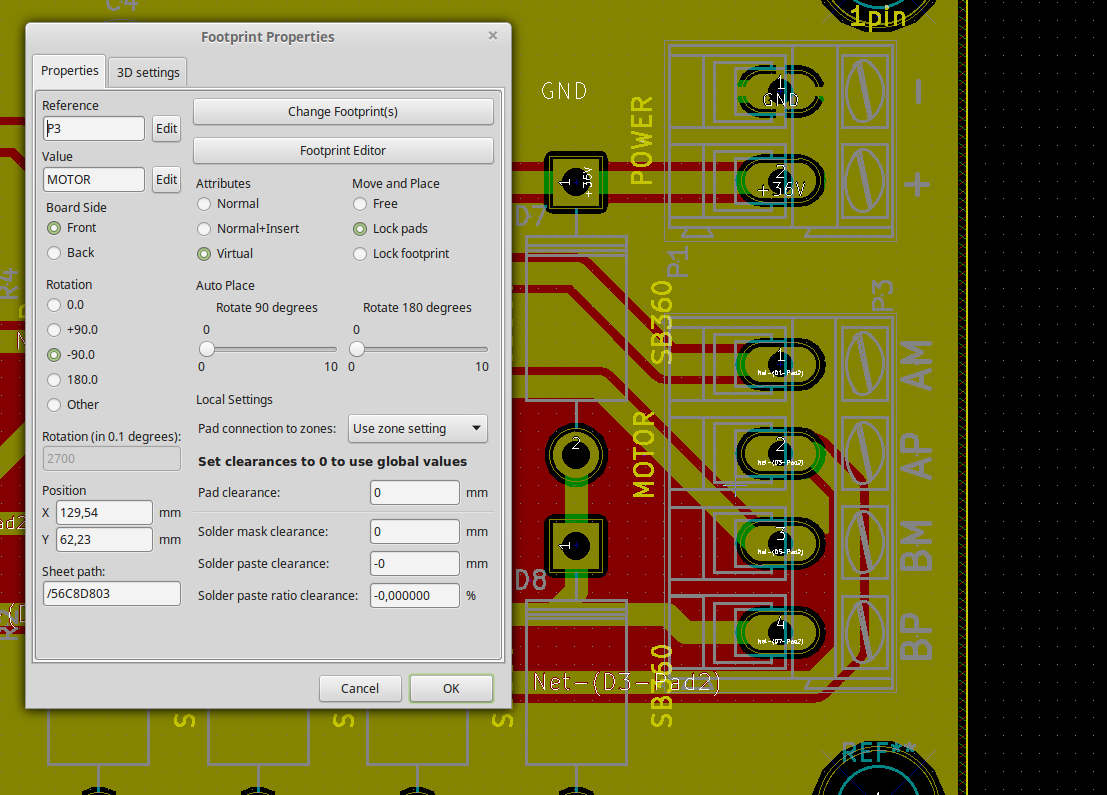Click Rotate 90 degrees slider handle
This screenshot has width=1107, height=795.
[207, 349]
